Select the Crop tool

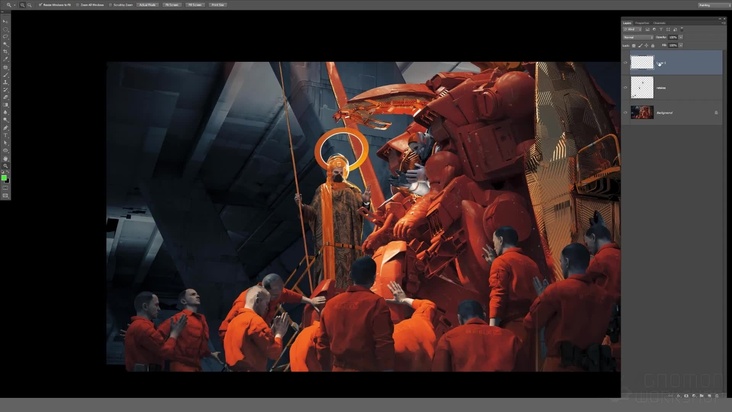pyautogui.click(x=6, y=52)
